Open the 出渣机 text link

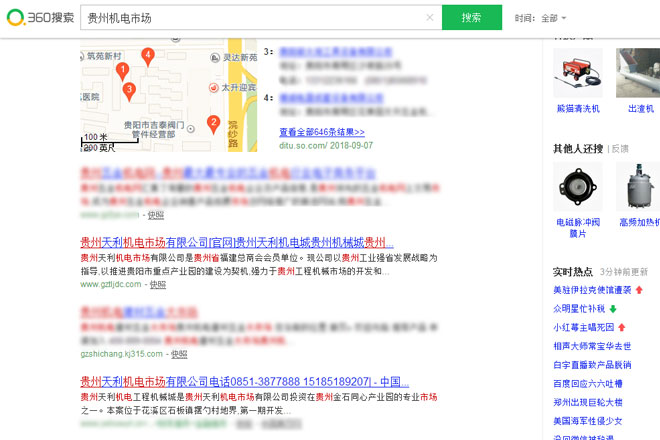[x=641, y=109]
